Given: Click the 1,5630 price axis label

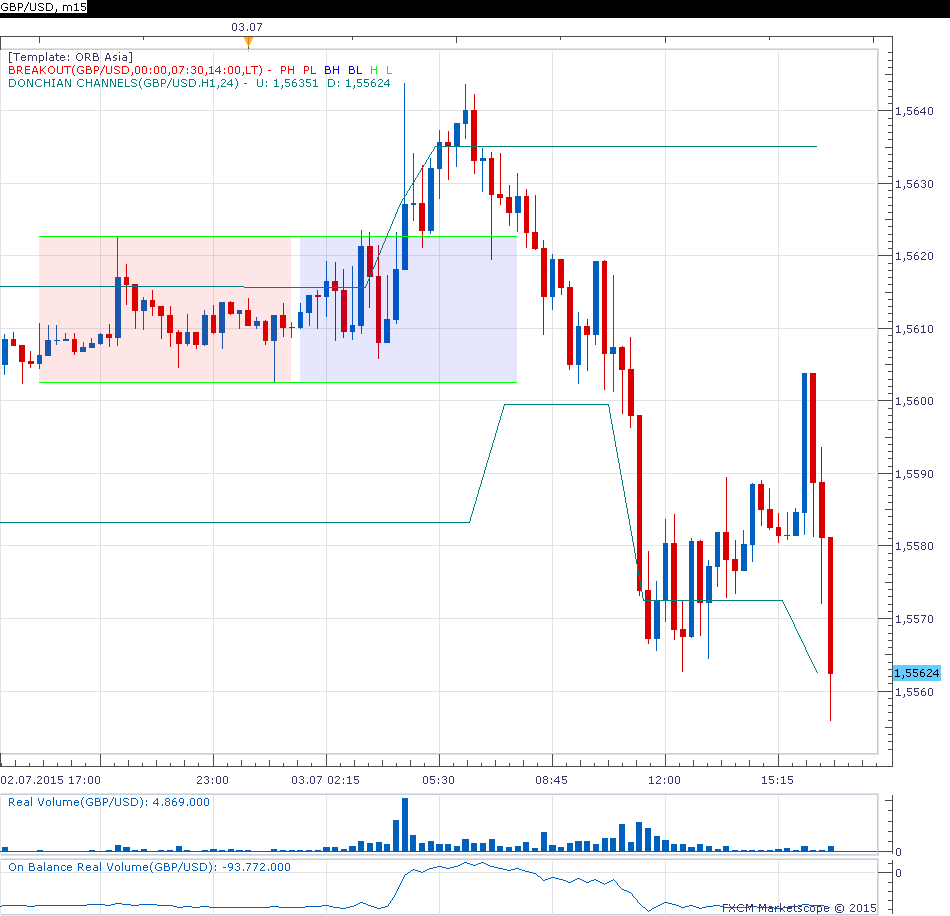Looking at the screenshot, I should pyautogui.click(x=914, y=184).
